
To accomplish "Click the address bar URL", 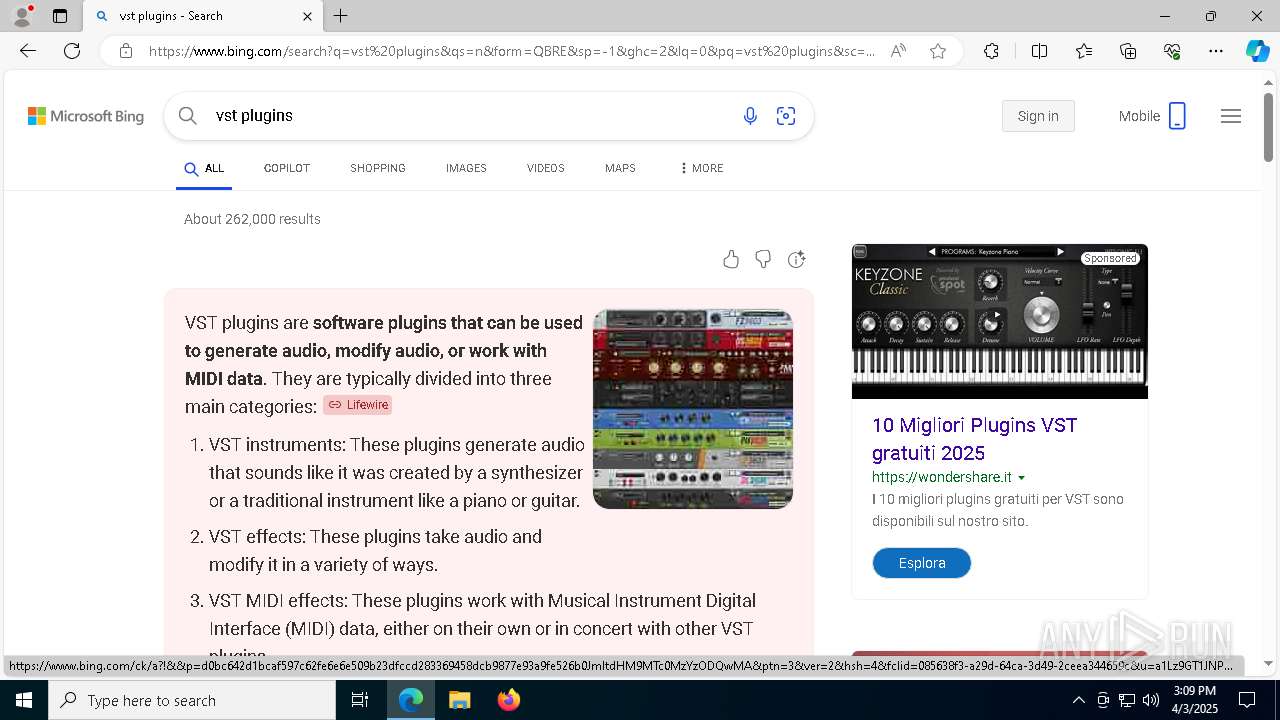I will 512,51.
